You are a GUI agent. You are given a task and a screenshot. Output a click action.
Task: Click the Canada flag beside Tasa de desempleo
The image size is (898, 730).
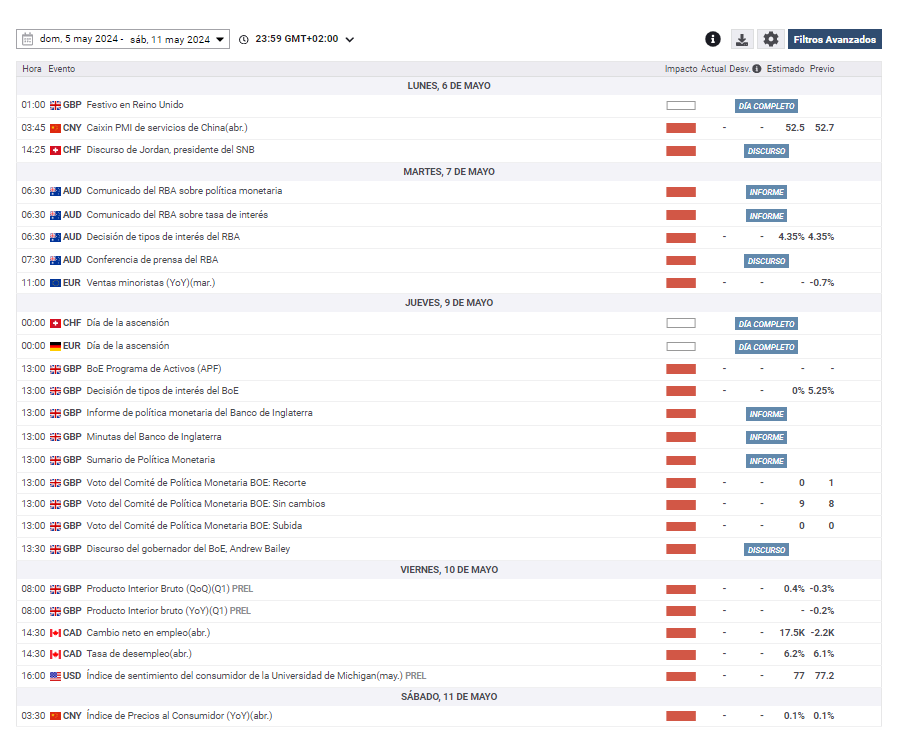pos(56,654)
